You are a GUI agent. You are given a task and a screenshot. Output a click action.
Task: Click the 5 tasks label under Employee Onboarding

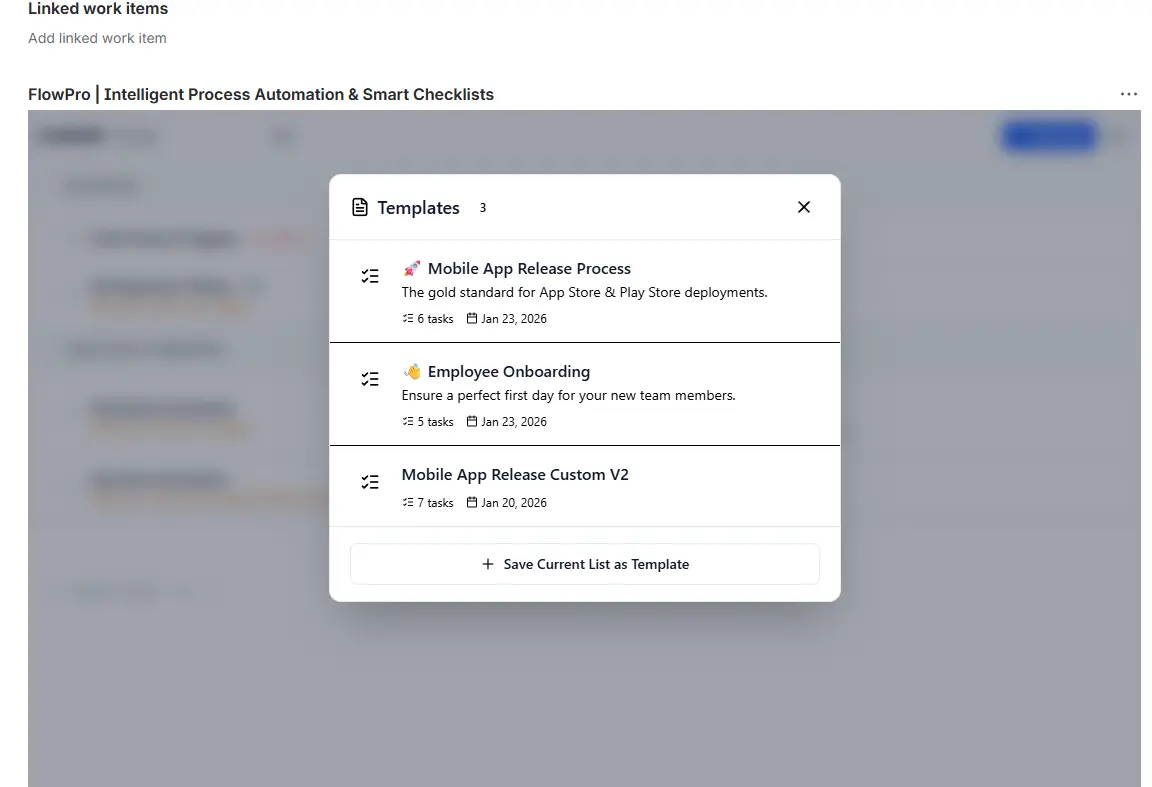428,422
